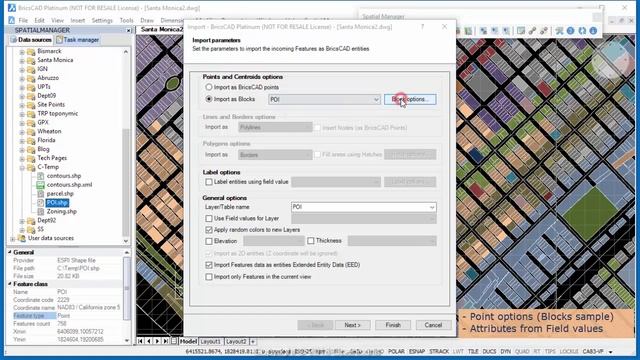Click the refresh icon in Spatial Manager toolbar
Image resolution: width=640 pixels, height=360 pixels.
pos(582,31)
